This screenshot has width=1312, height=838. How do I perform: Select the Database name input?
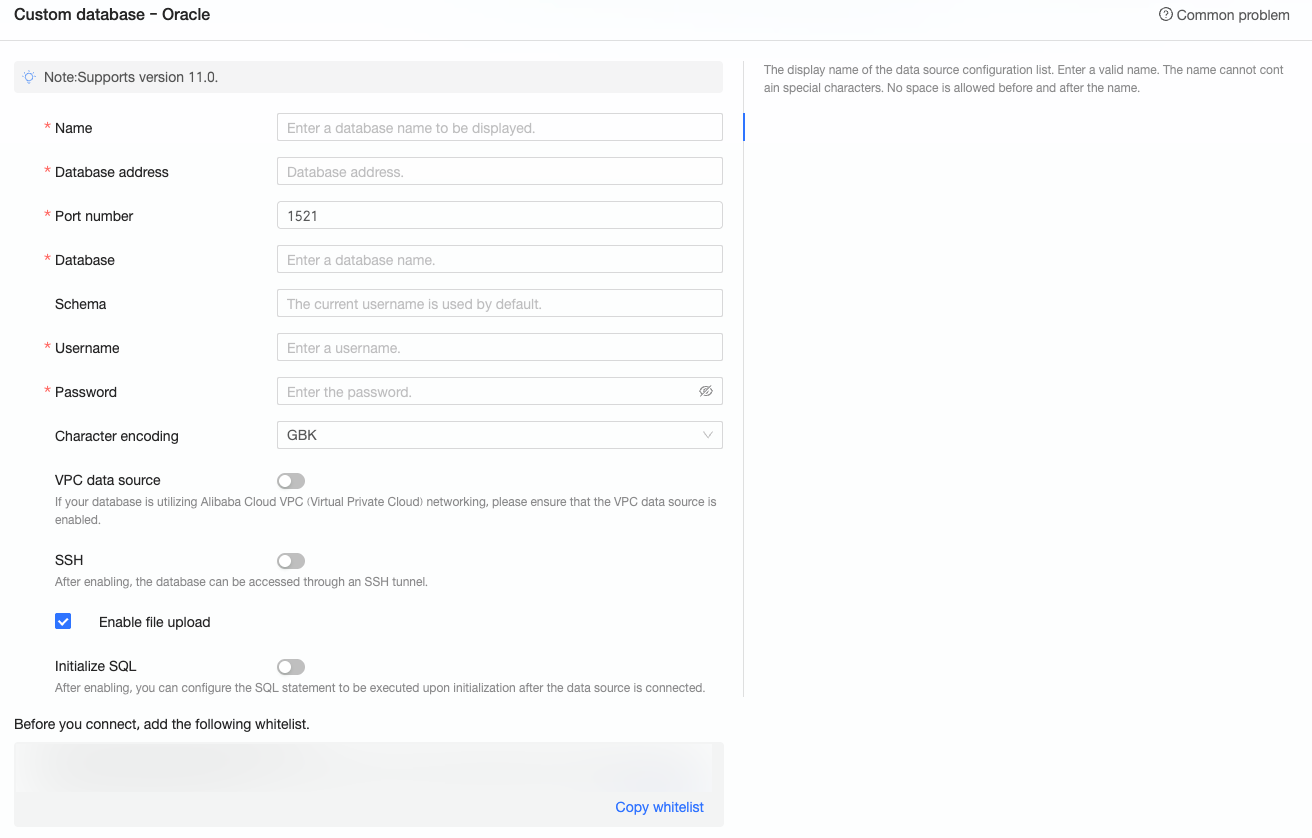click(x=498, y=259)
